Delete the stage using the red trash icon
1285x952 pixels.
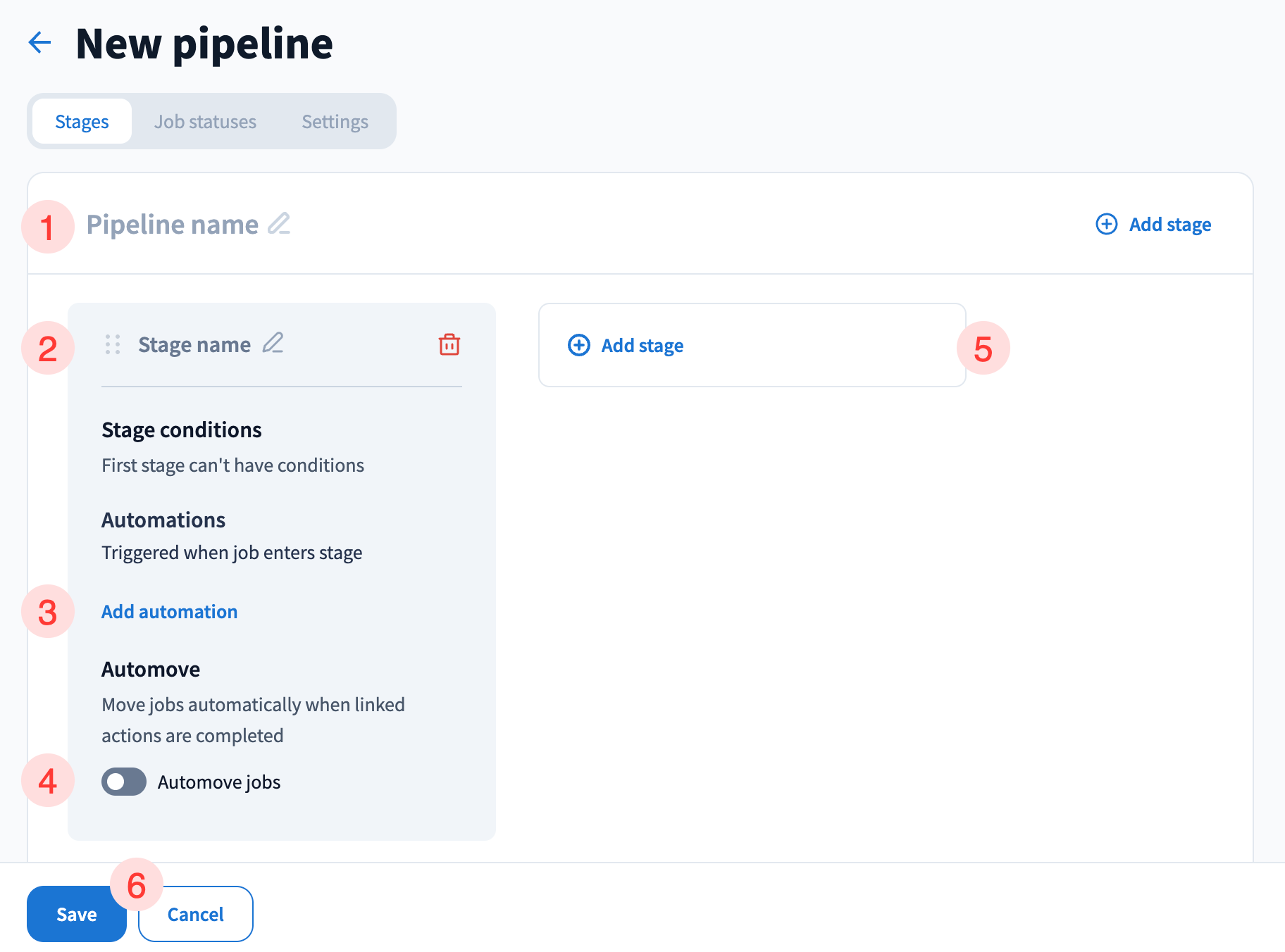449,344
